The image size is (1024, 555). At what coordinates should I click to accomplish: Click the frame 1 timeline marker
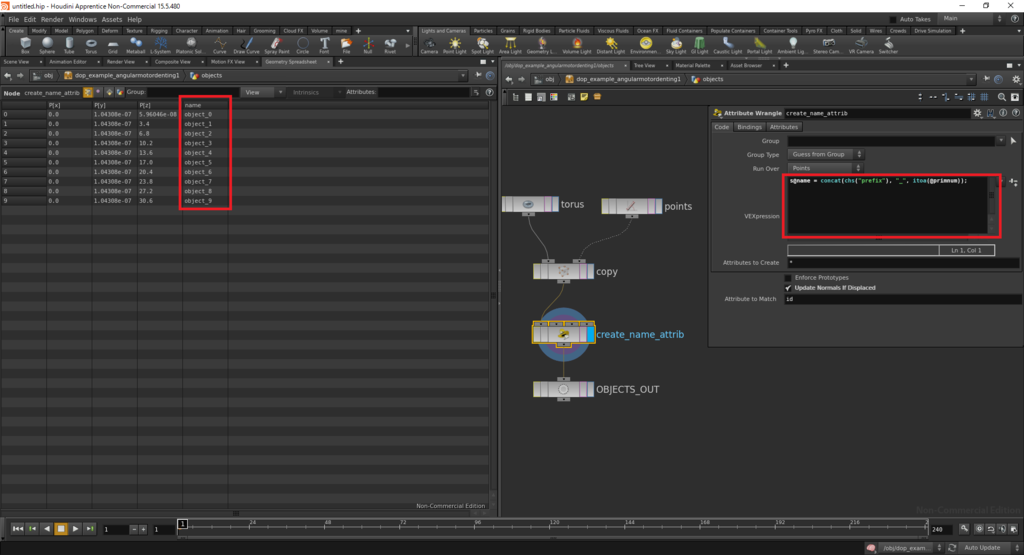182,524
